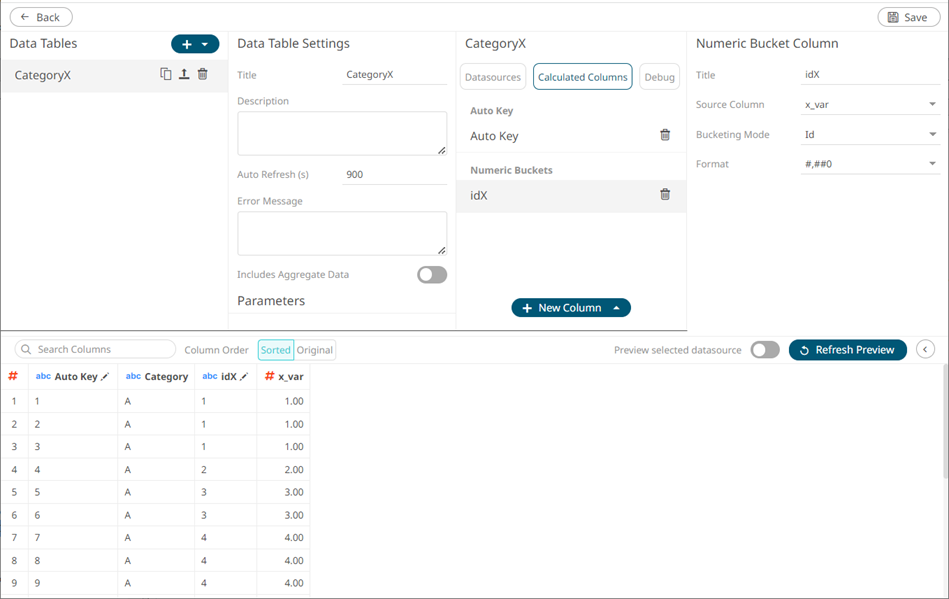Open the Format dropdown showing #,##0

click(870, 164)
